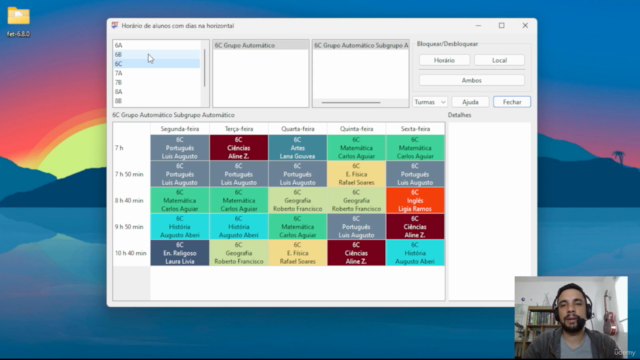Screen dimensions: 640x360
Task: Click the 8 h 40 min row header
Action: pyautogui.click(x=131, y=200)
